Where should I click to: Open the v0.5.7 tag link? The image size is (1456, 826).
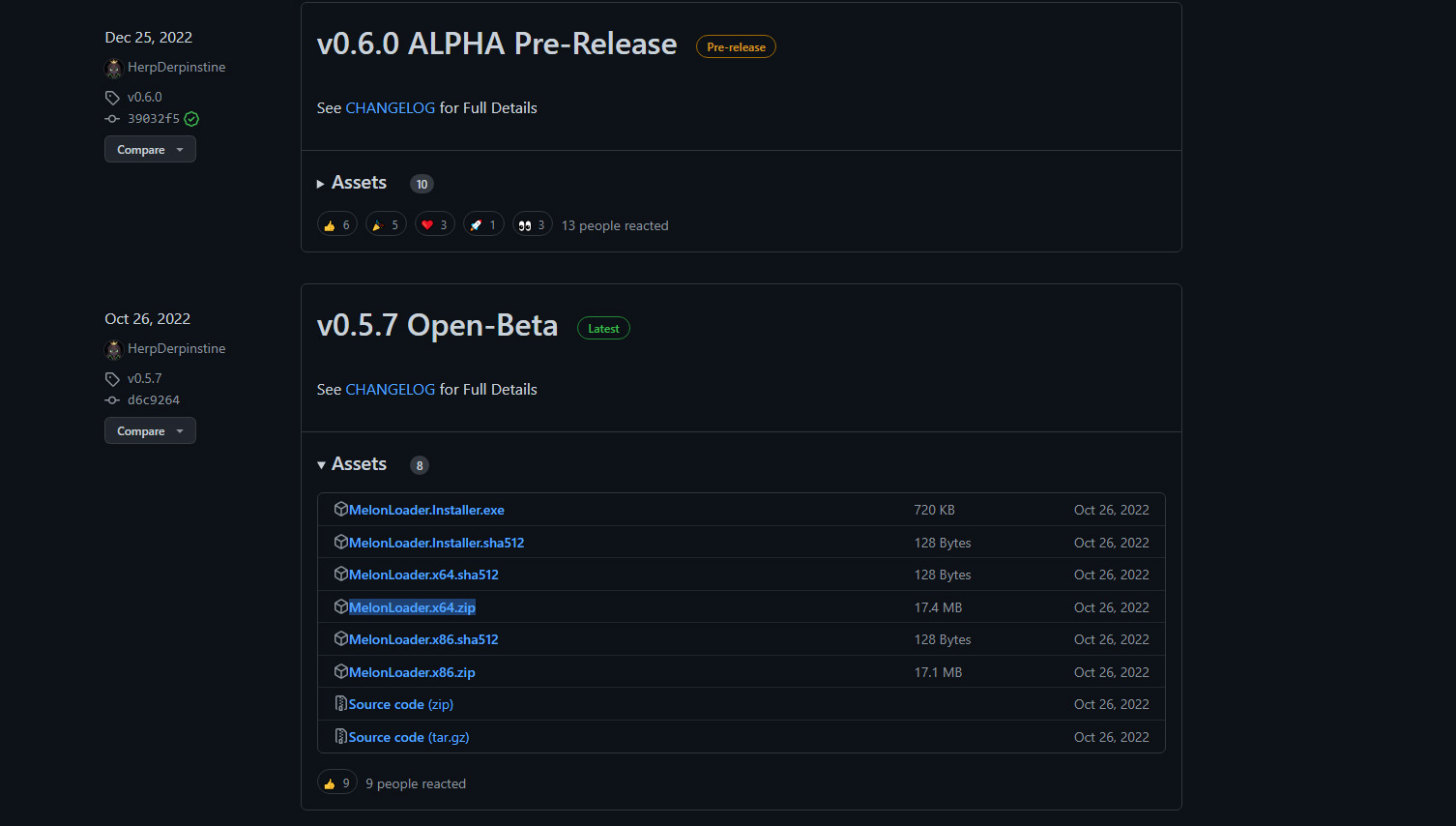point(144,379)
